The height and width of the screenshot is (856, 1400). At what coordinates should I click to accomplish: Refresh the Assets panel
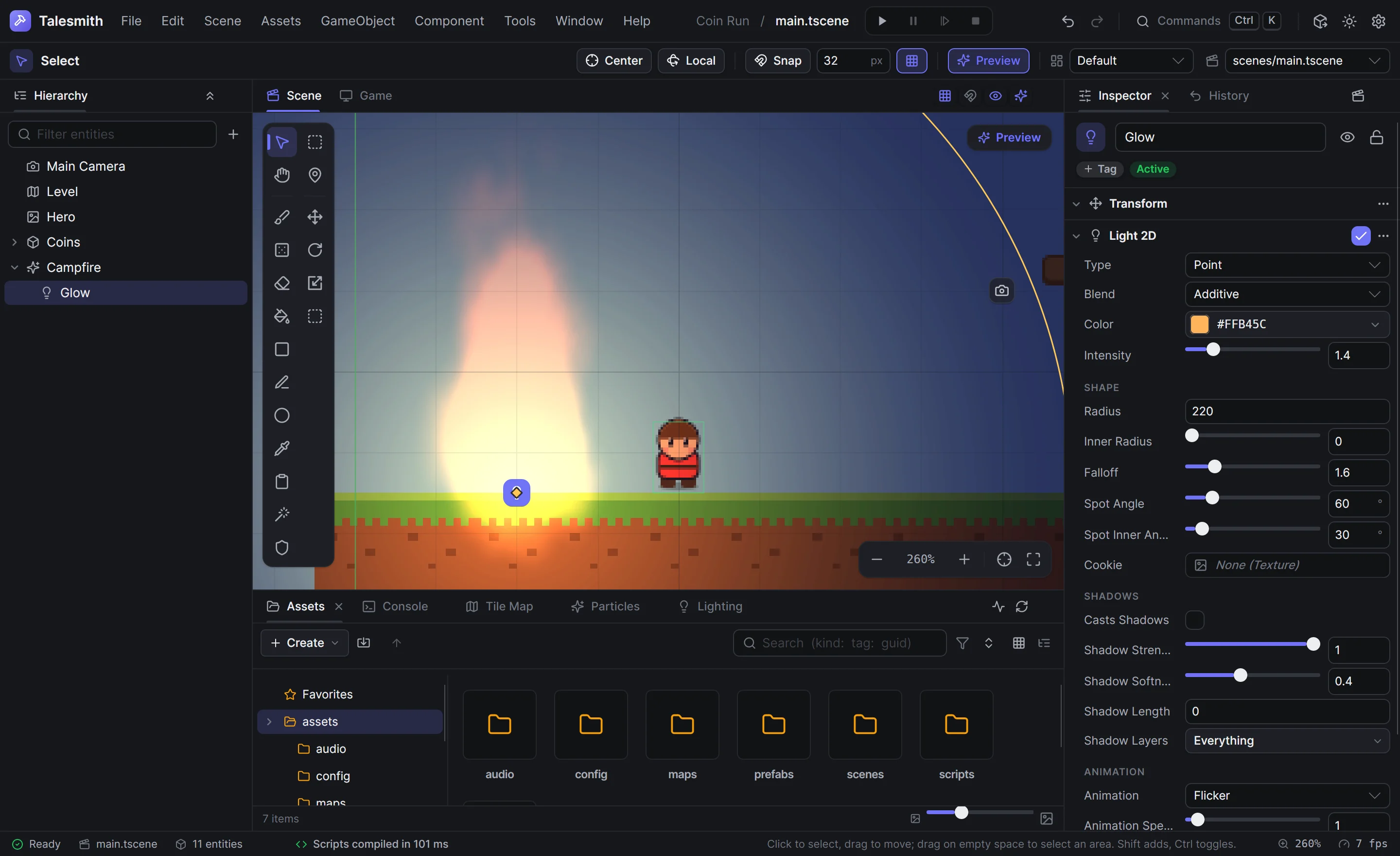point(1022,606)
